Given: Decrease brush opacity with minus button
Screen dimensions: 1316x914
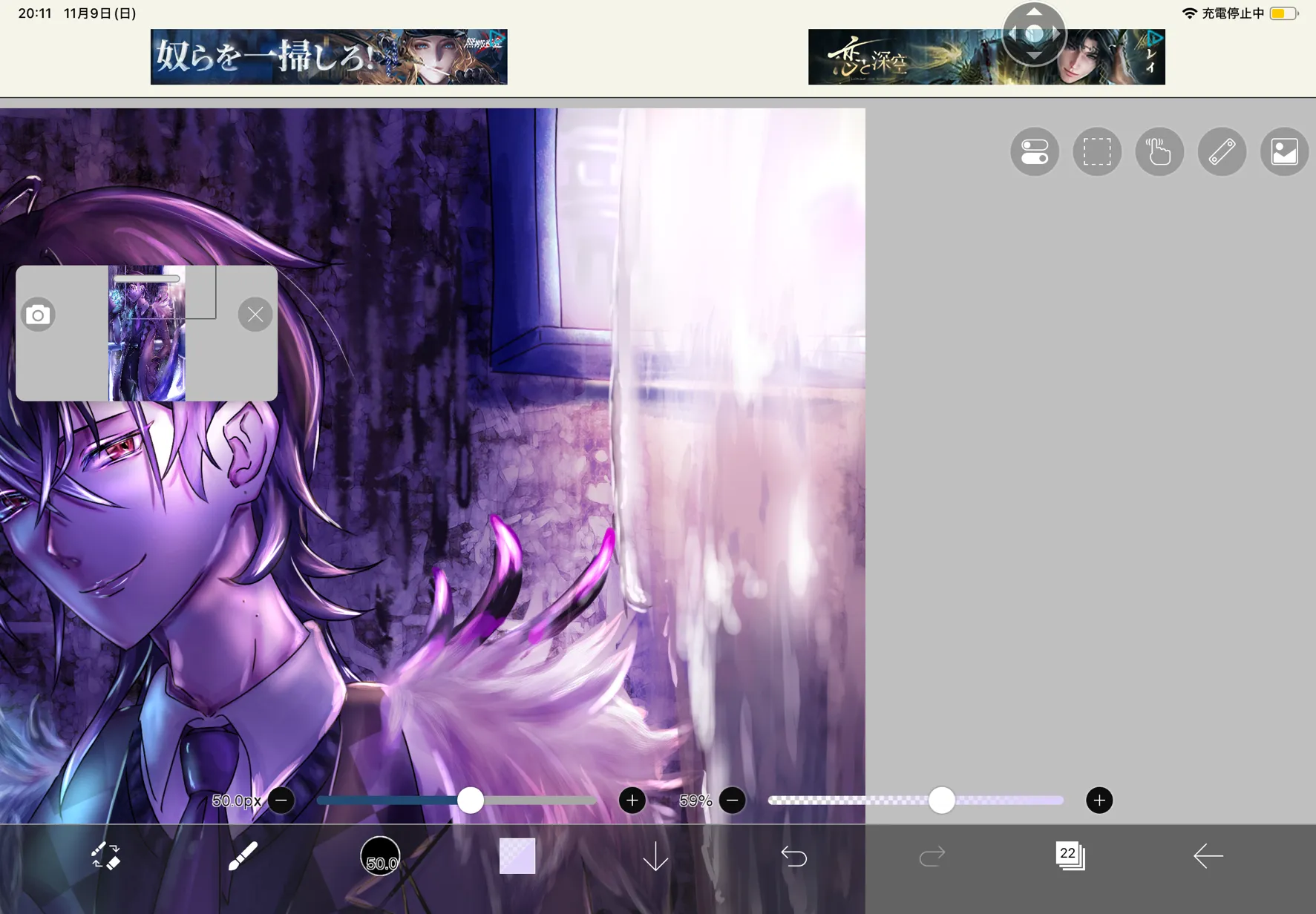Looking at the screenshot, I should pyautogui.click(x=733, y=800).
